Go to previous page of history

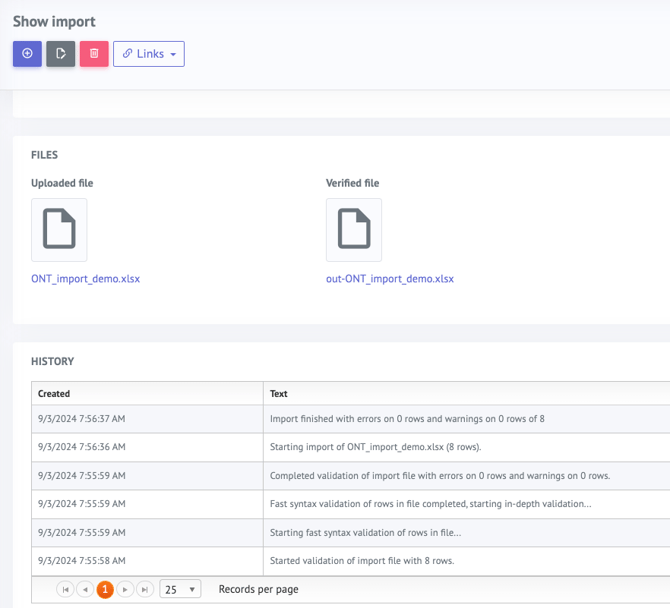point(85,590)
